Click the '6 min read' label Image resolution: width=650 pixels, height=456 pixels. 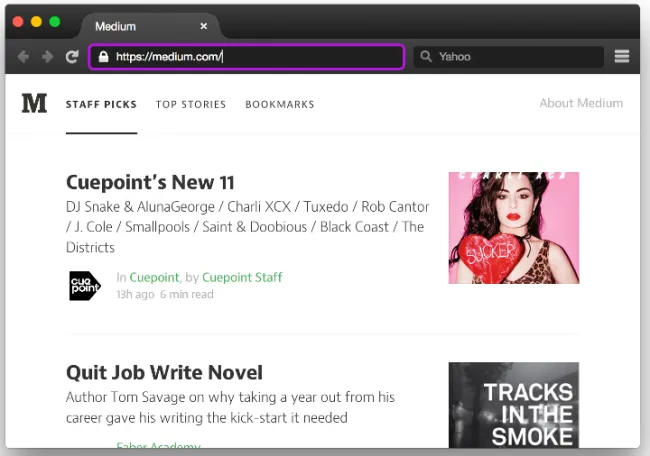[x=187, y=294]
